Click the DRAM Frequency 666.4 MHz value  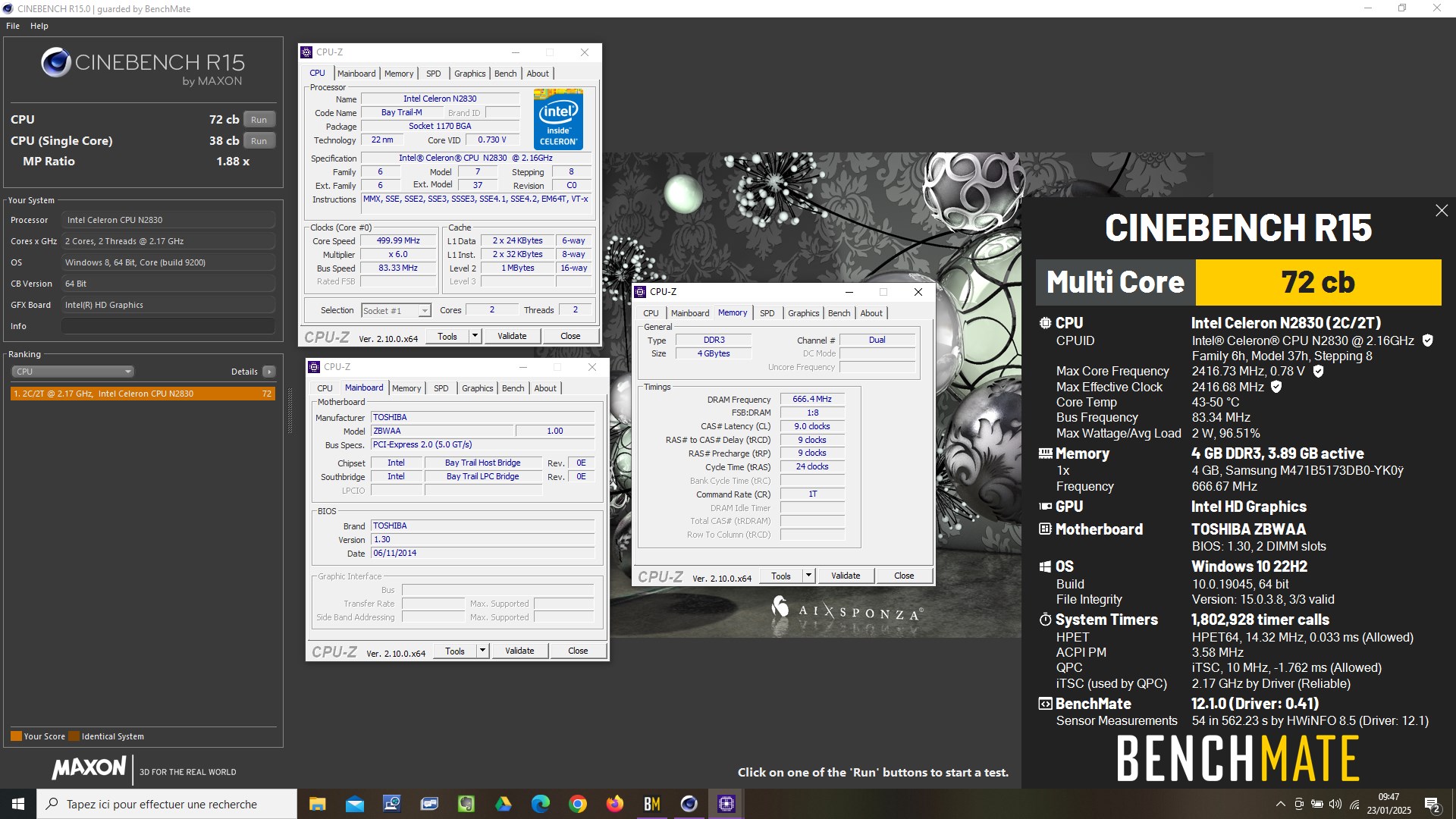[x=812, y=399]
